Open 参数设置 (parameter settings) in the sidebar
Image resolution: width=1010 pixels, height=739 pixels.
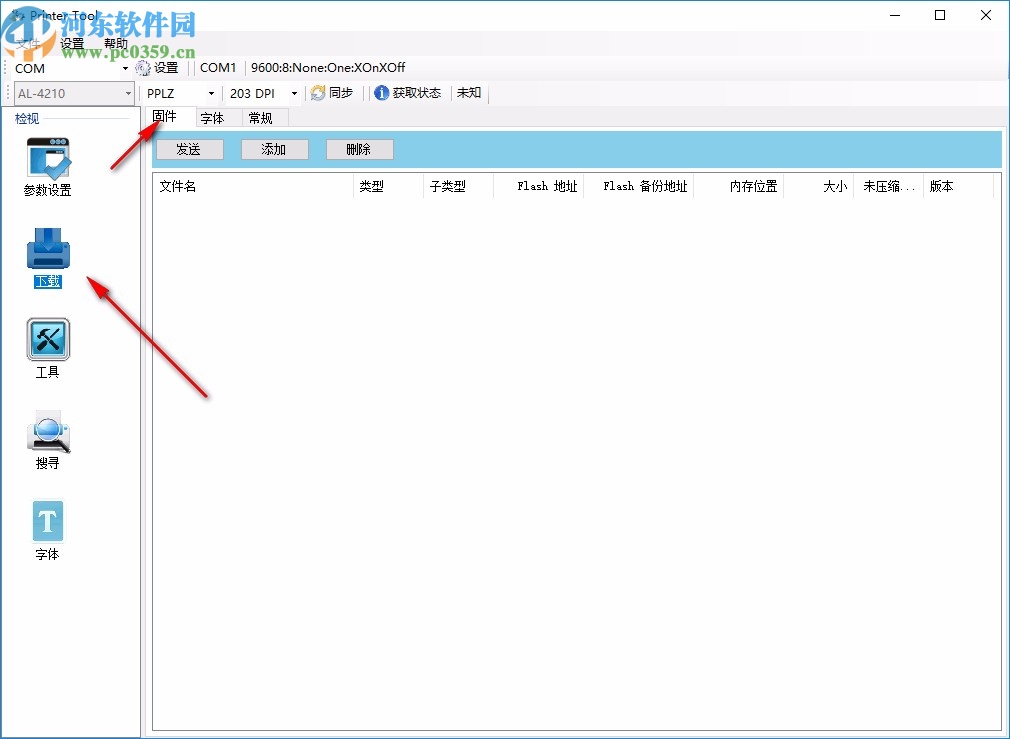point(47,160)
